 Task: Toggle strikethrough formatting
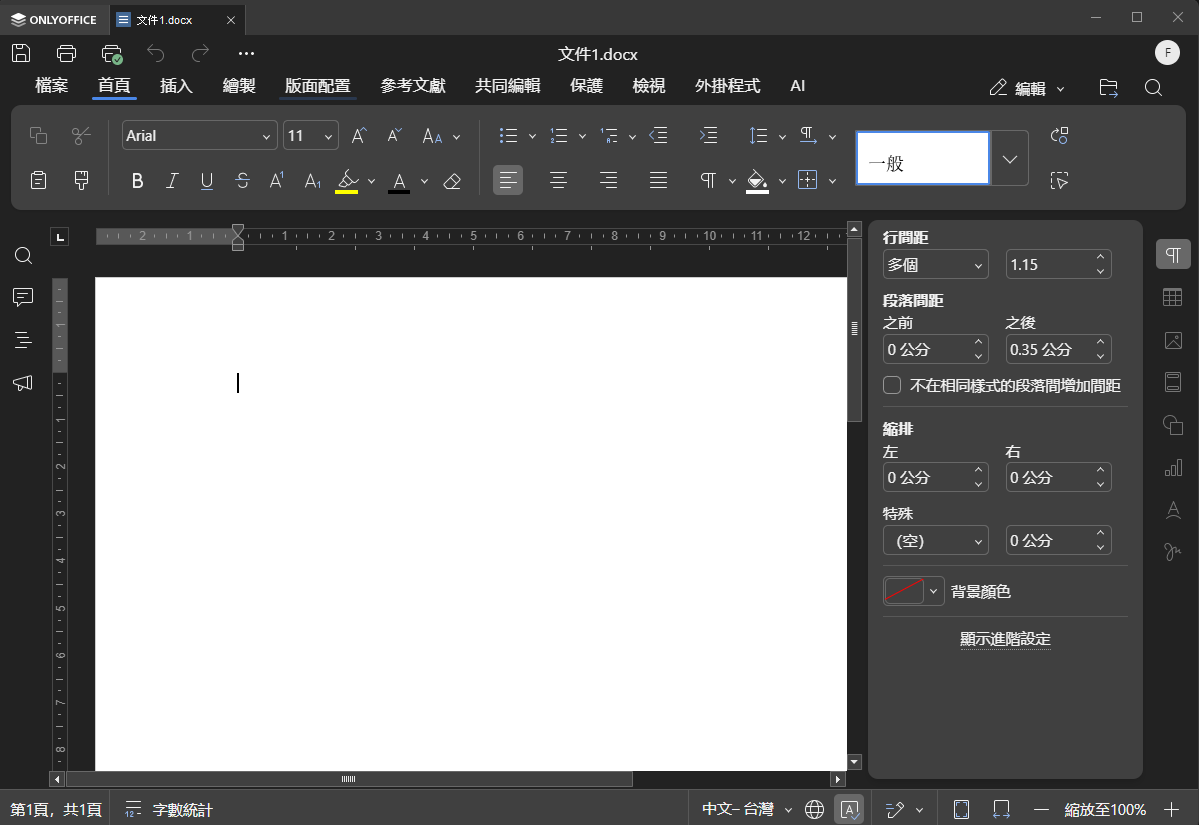pos(242,181)
